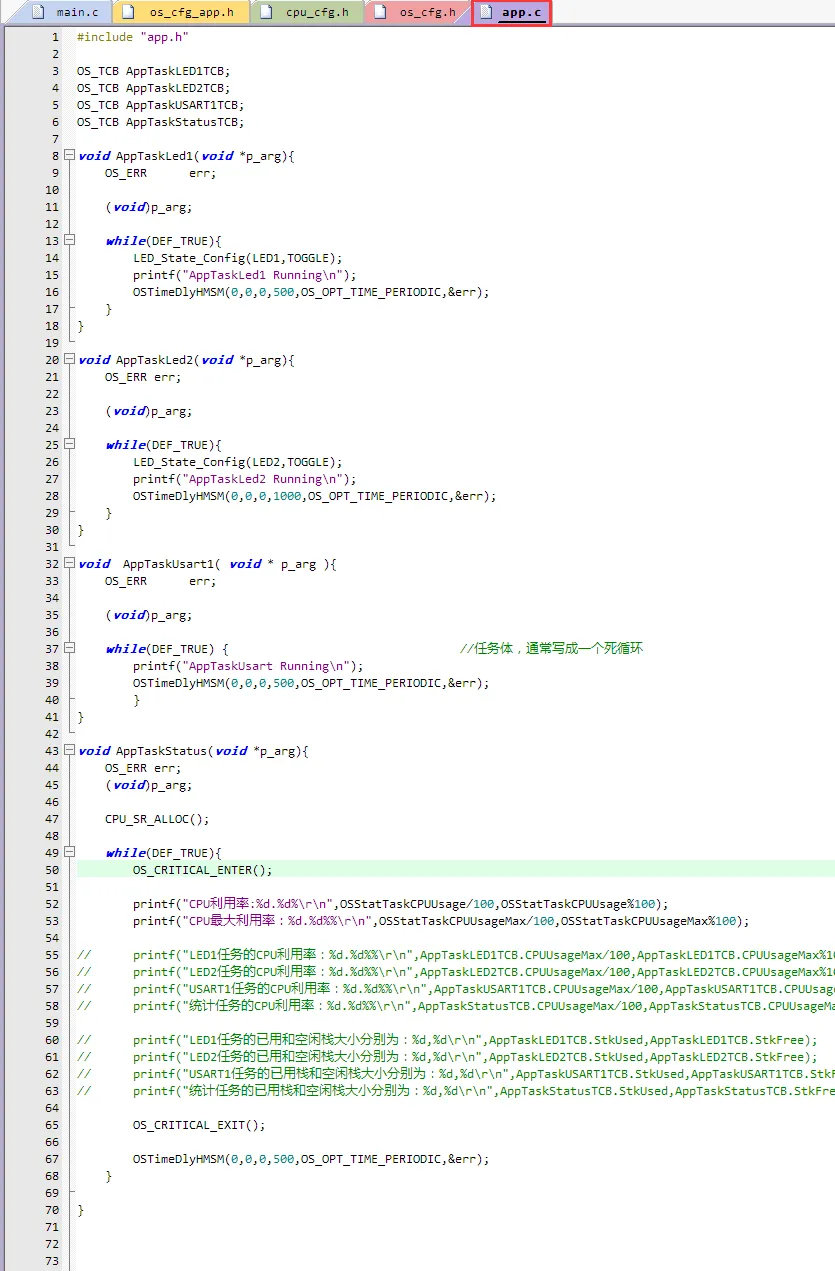
Task: Collapse the AppTaskLed1 function at line 8
Action: (68, 156)
